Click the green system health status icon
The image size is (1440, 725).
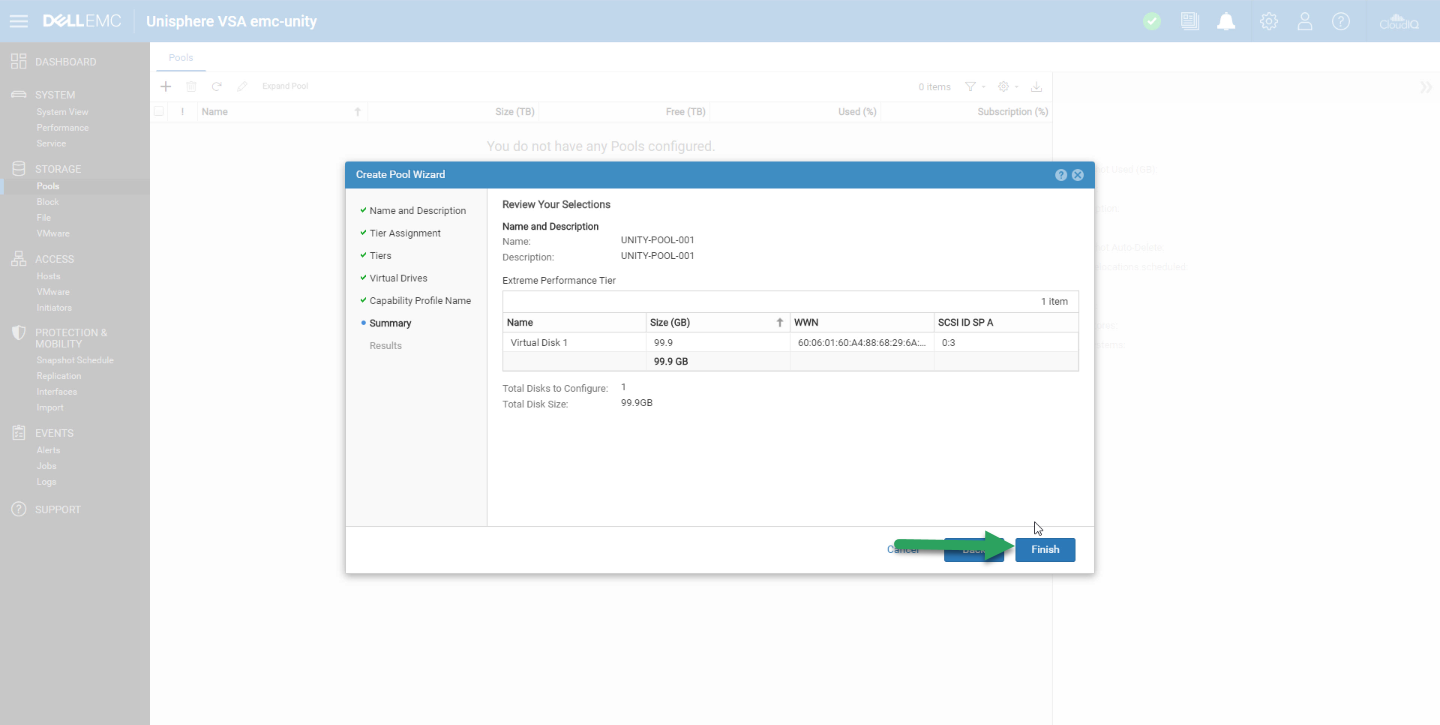click(x=1152, y=21)
